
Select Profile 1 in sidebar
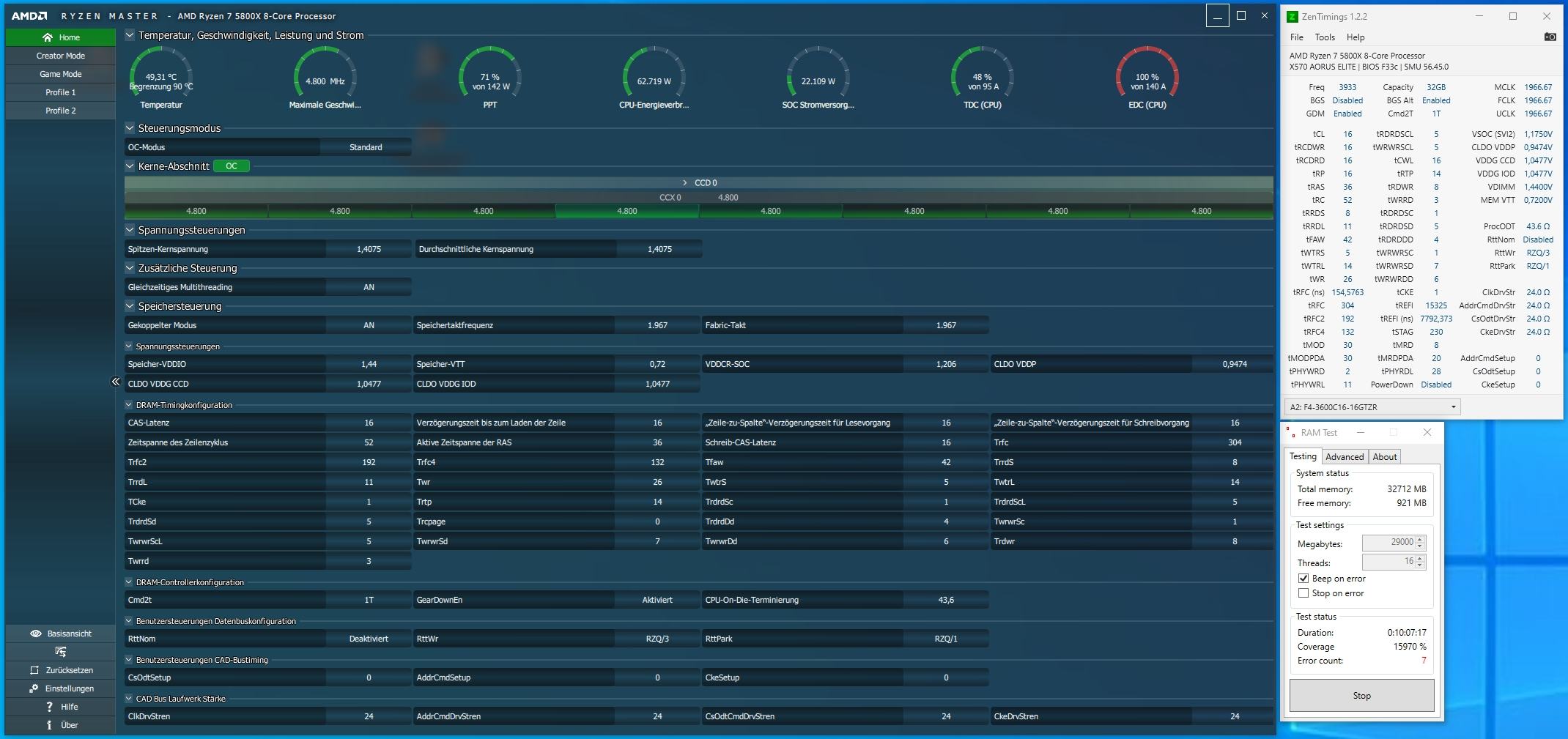[x=61, y=92]
